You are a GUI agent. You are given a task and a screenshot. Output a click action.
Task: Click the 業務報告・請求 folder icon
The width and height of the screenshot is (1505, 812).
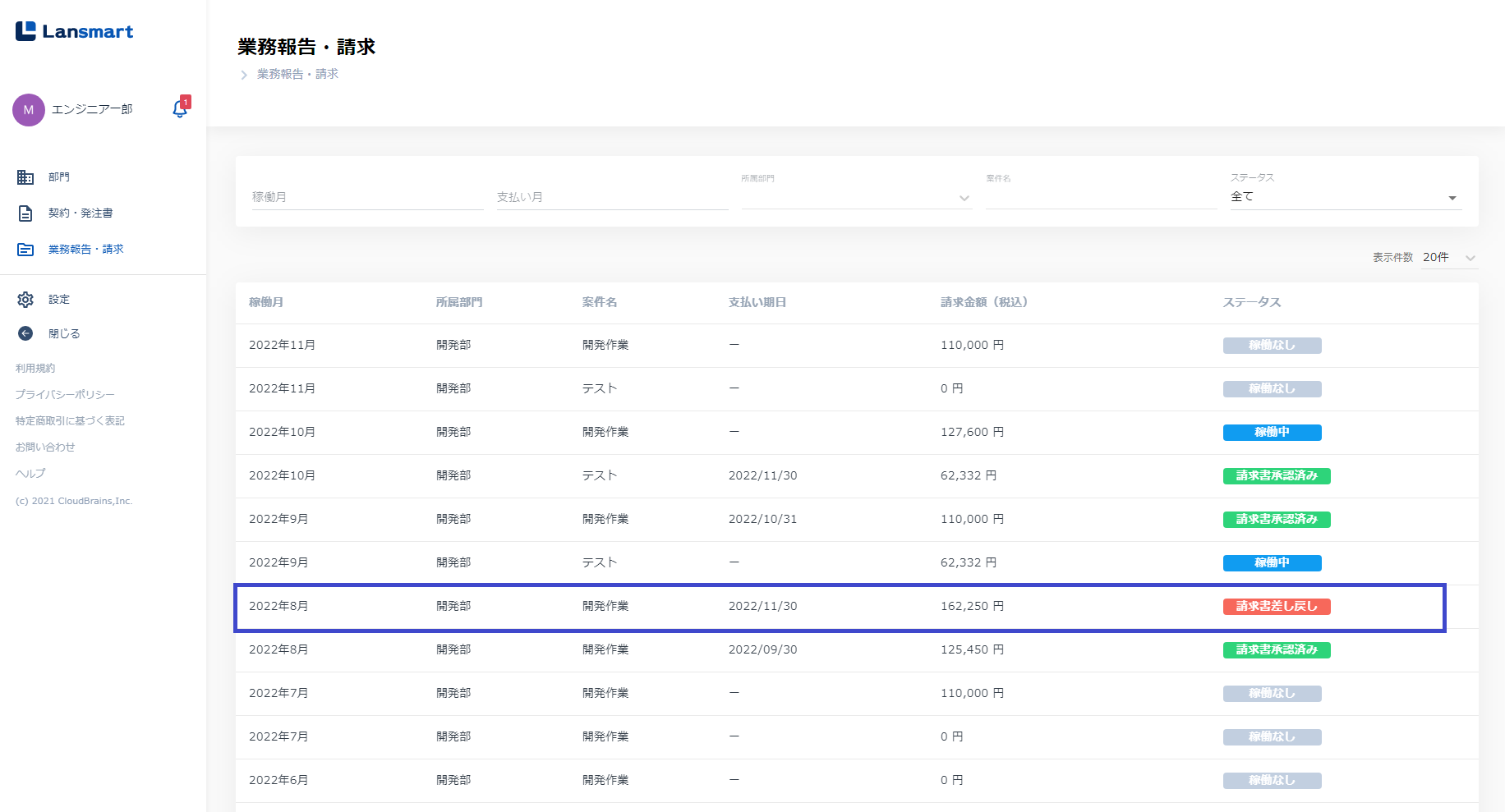coord(25,250)
